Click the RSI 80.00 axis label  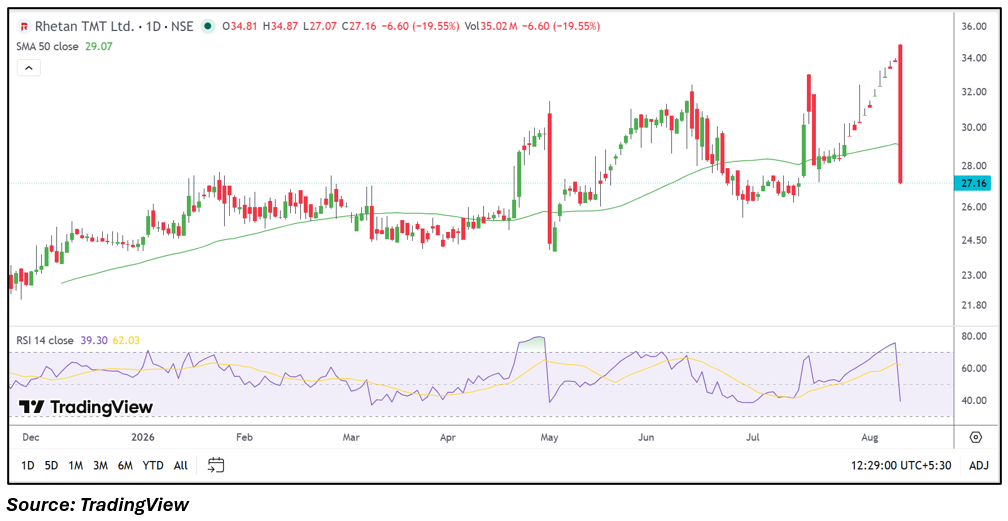tap(975, 336)
